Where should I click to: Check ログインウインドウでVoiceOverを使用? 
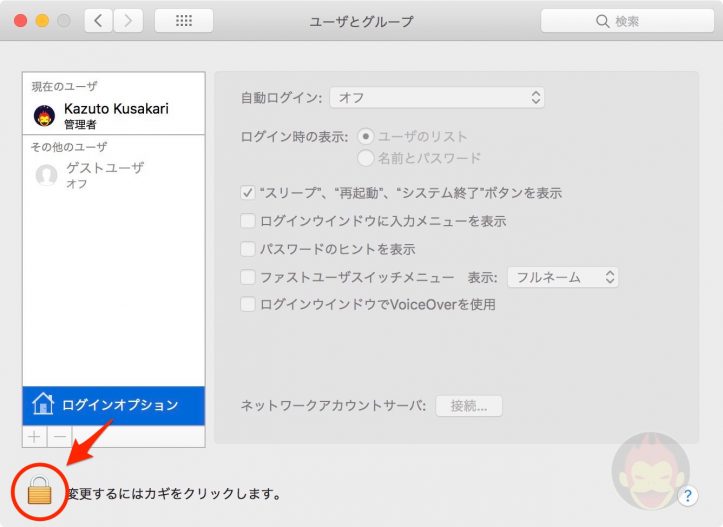pos(248,304)
